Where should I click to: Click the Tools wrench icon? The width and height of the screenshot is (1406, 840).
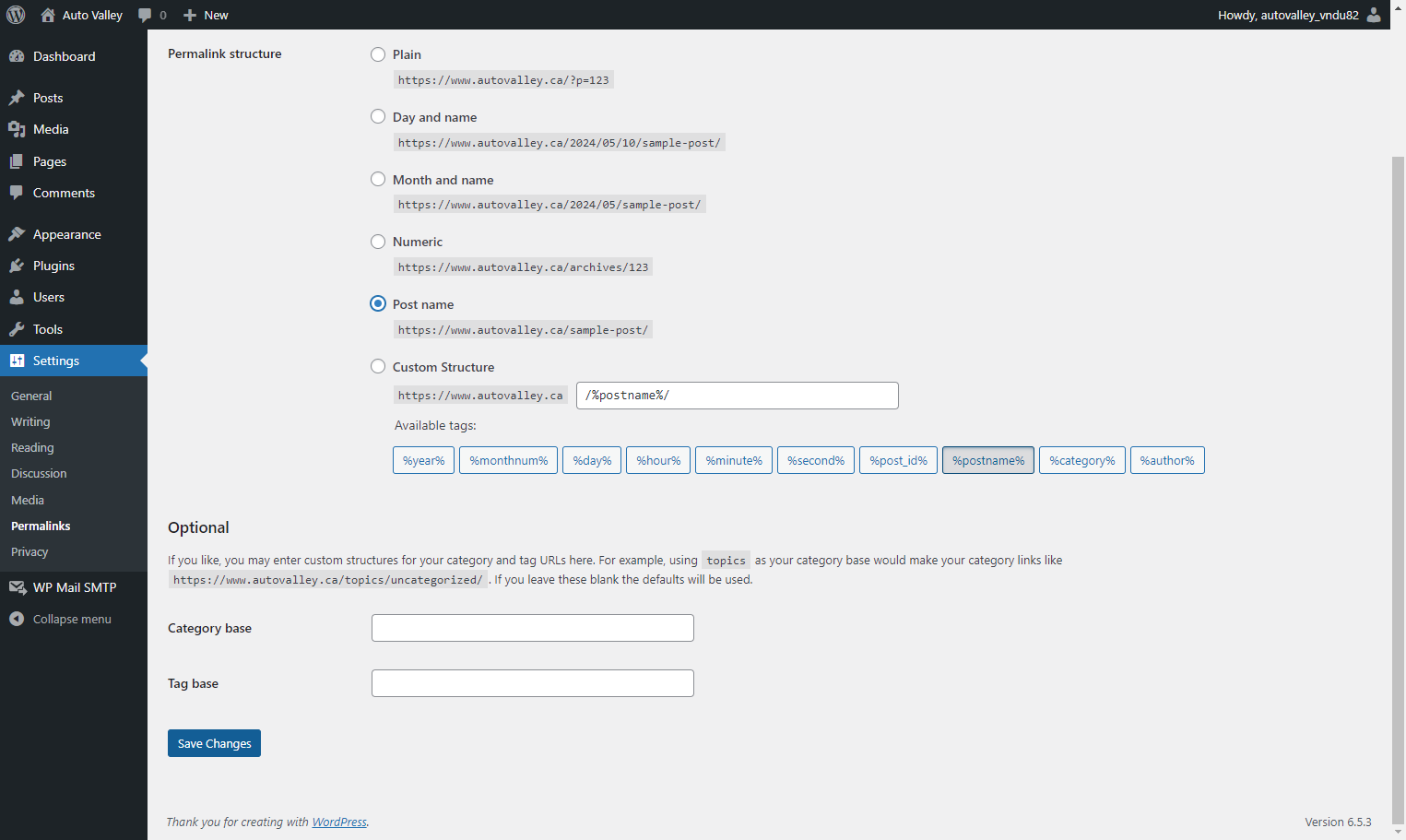tap(17, 329)
